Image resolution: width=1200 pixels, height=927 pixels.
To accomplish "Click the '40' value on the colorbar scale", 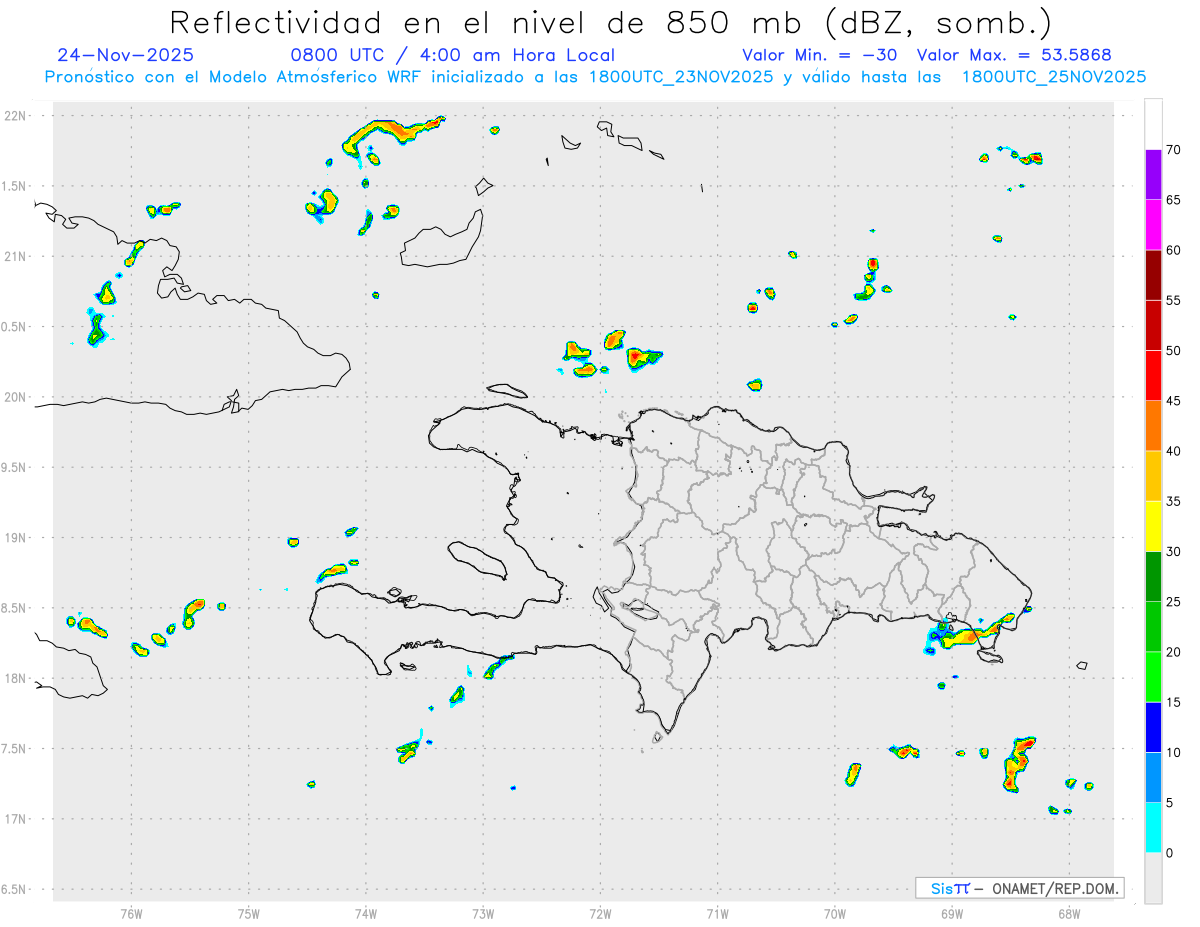I will pyautogui.click(x=1173, y=451).
